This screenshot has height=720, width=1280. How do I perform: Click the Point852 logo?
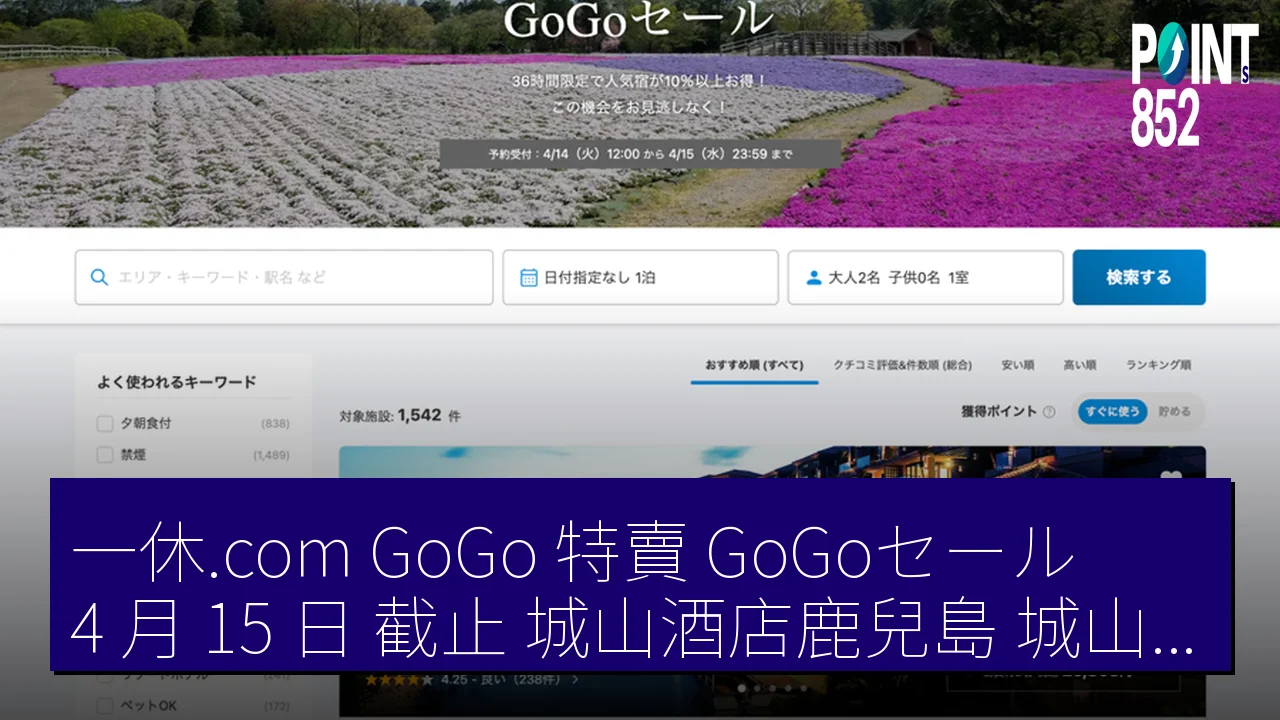[1193, 82]
